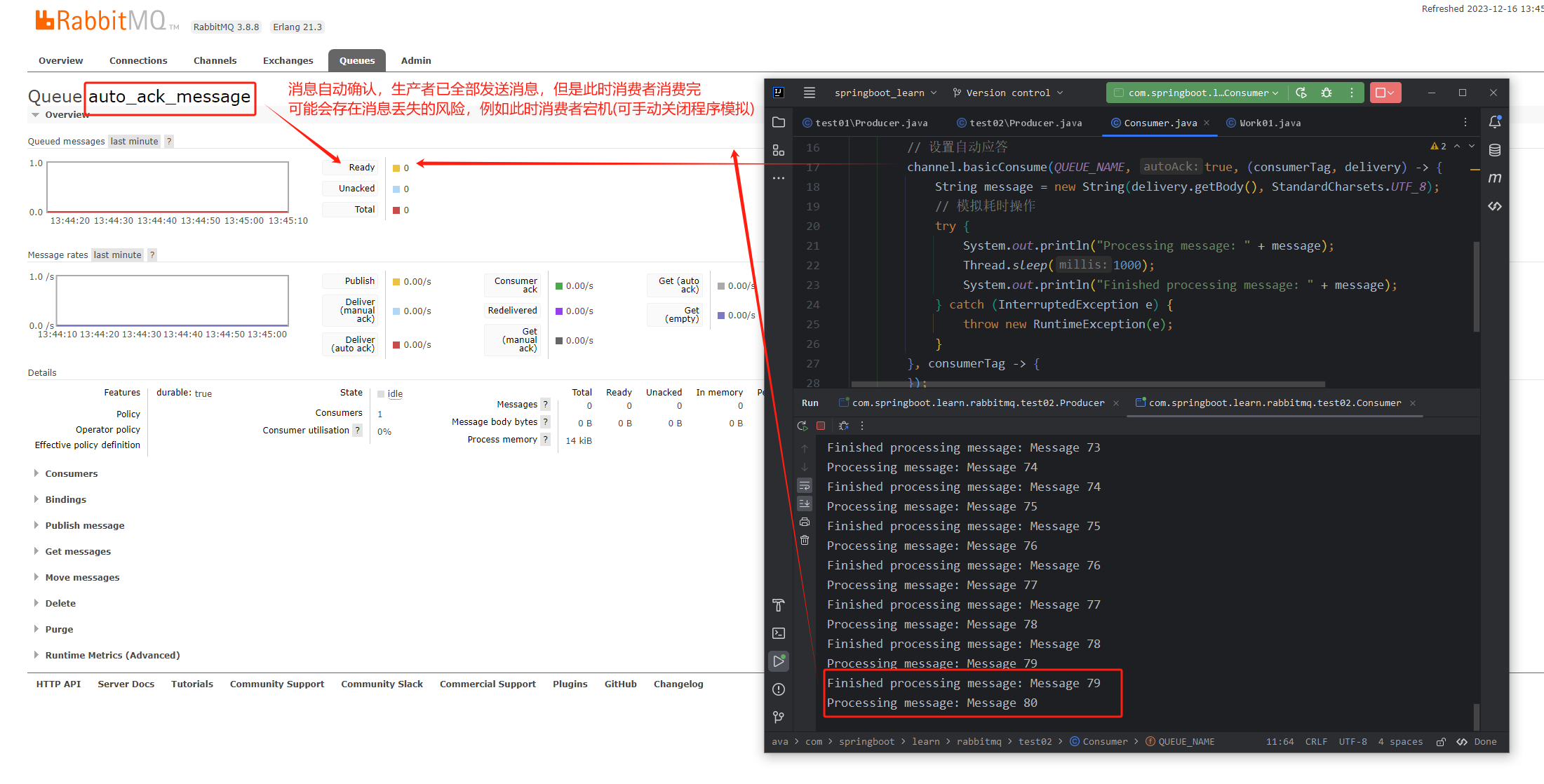This screenshot has width=1544, height=784.
Task: Expand the Publish message section
Action: point(84,525)
